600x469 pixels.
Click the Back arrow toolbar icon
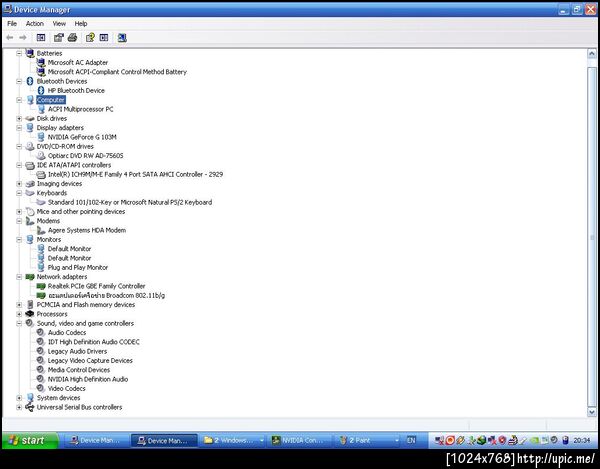[x=10, y=37]
